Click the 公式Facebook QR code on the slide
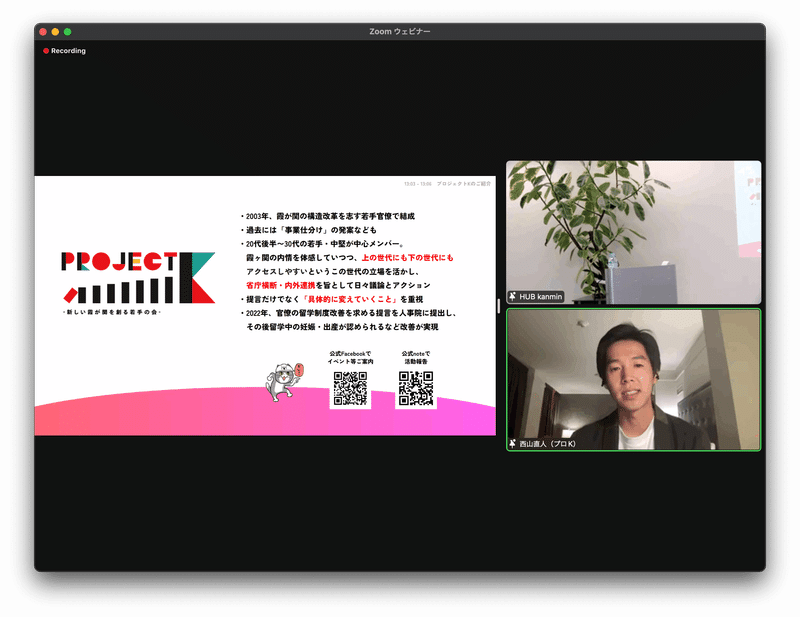The image size is (800, 617). [x=350, y=388]
